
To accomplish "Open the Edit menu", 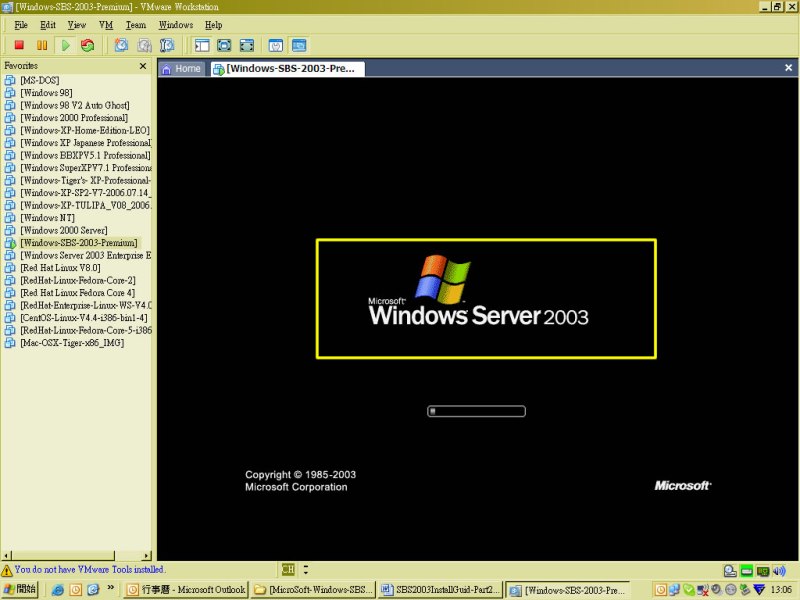I will tap(48, 25).
